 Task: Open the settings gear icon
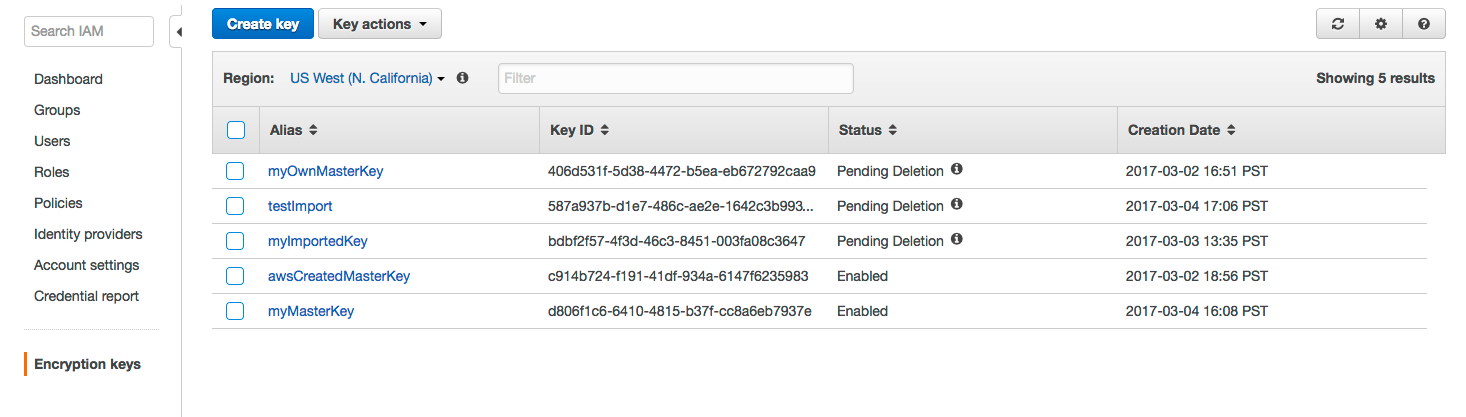coord(1381,24)
